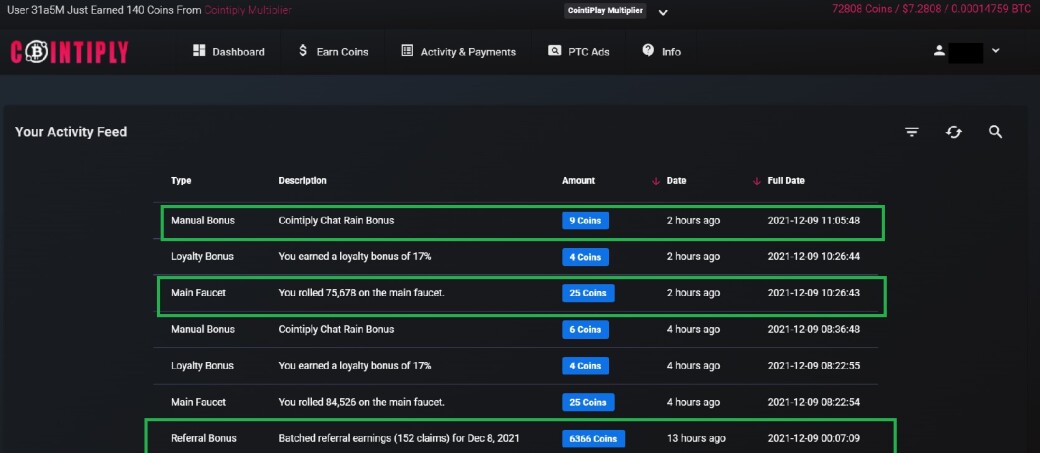Select 'You rolled 84,526 on the main faucet.'

[361, 402]
